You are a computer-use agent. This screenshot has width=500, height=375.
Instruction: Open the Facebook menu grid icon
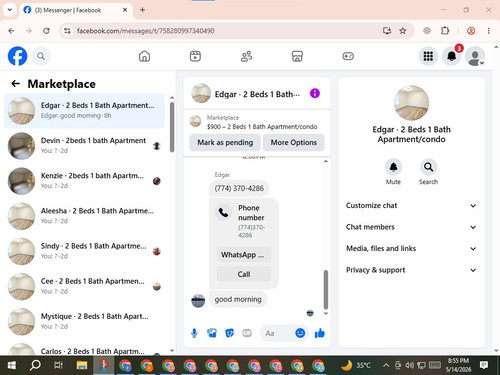pyautogui.click(x=428, y=56)
